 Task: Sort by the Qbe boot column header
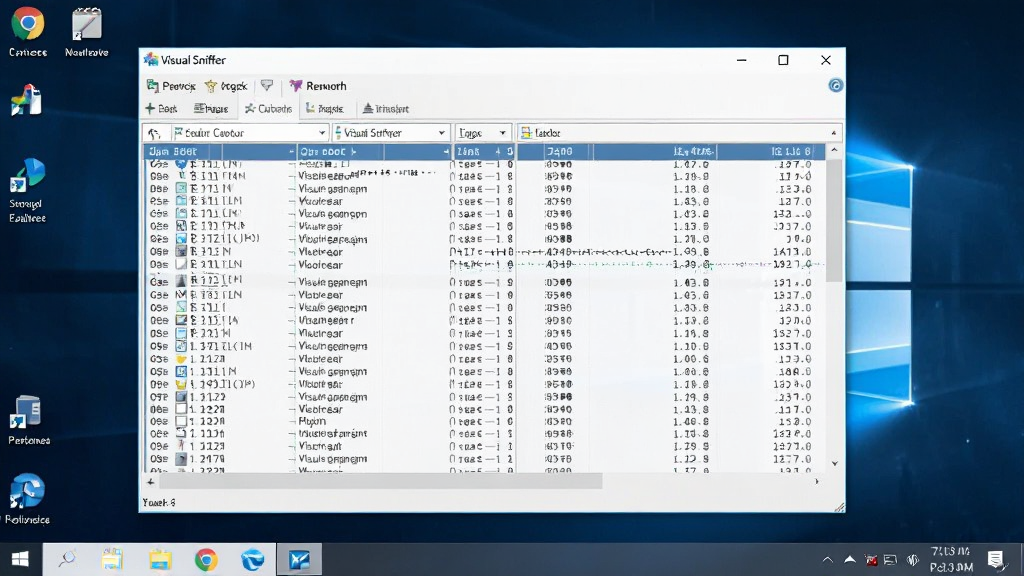click(374, 152)
